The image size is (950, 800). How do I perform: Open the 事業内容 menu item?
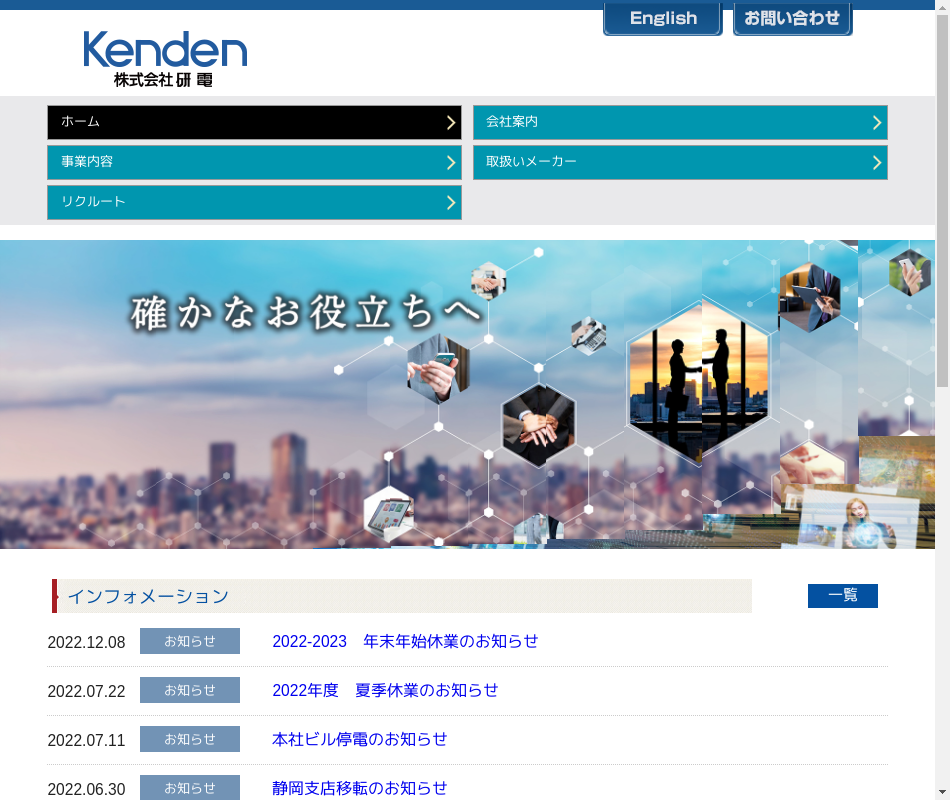254,162
